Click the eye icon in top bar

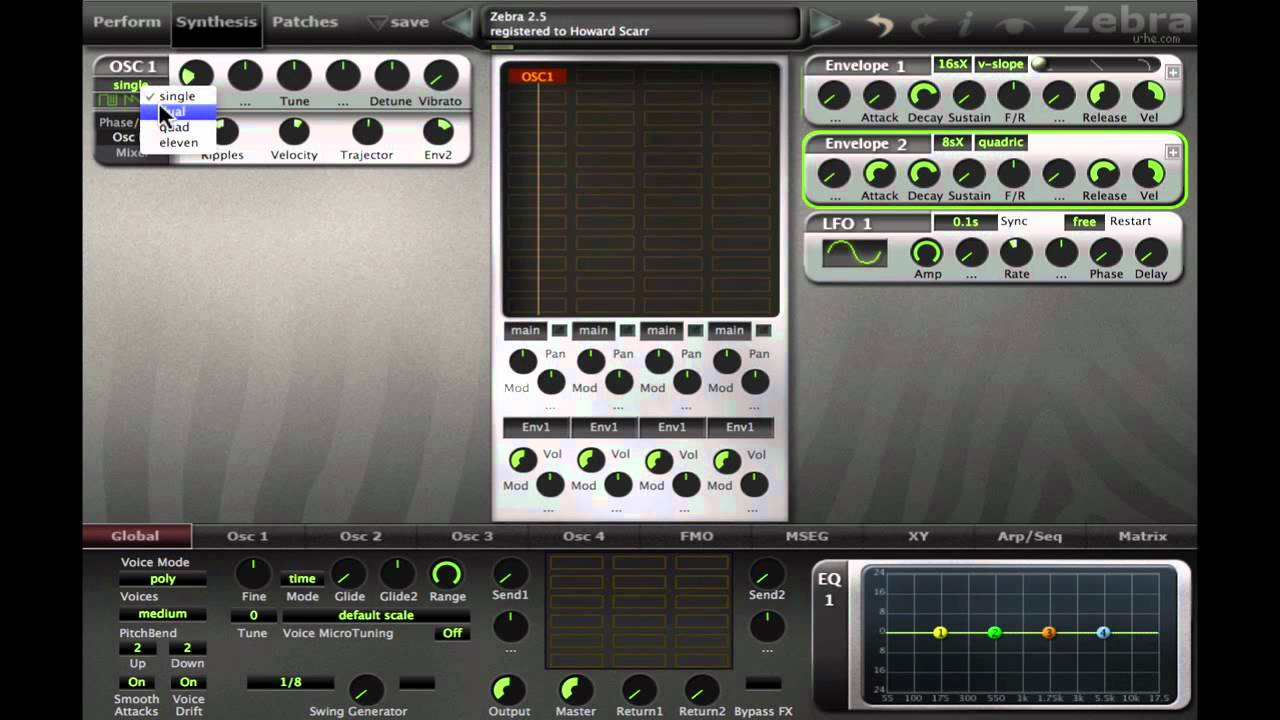click(1014, 24)
